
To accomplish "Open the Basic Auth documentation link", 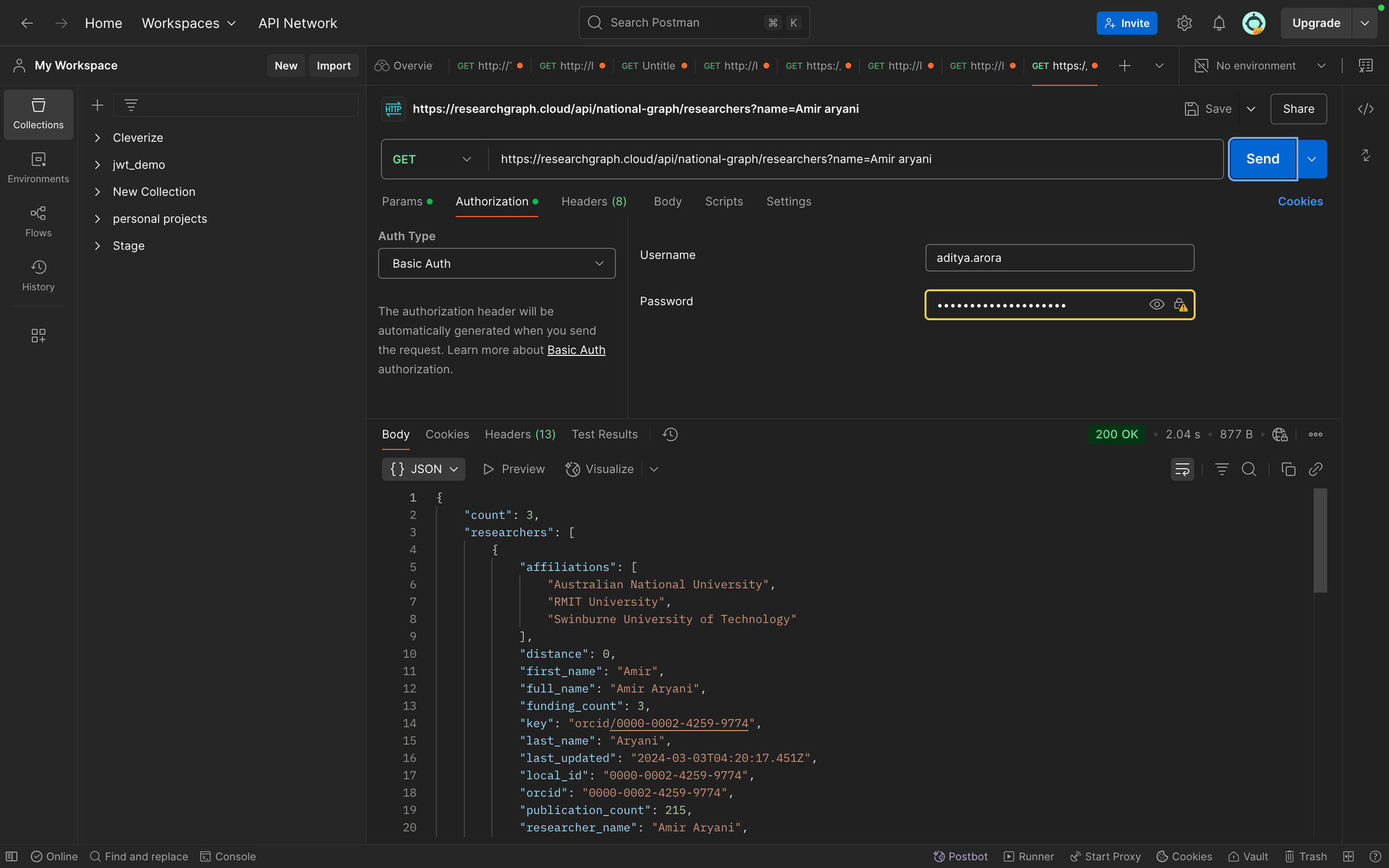I will 576,350.
